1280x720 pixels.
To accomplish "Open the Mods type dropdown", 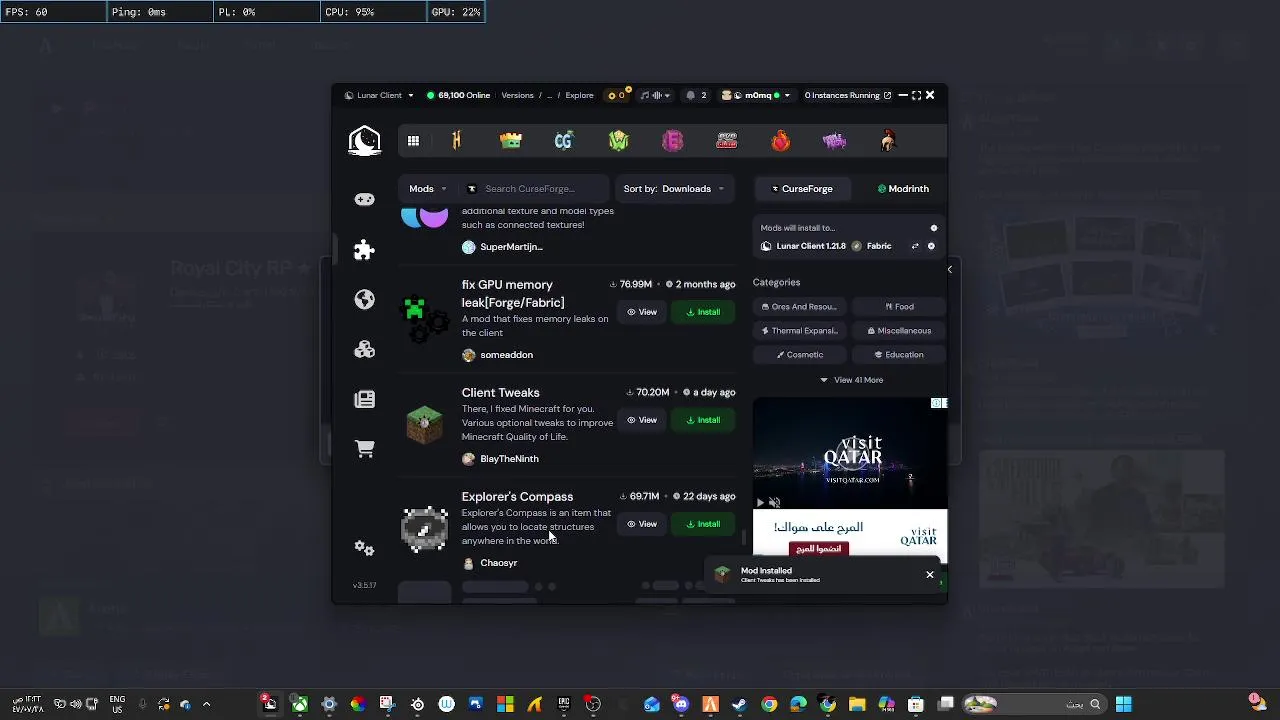I will coord(427,188).
